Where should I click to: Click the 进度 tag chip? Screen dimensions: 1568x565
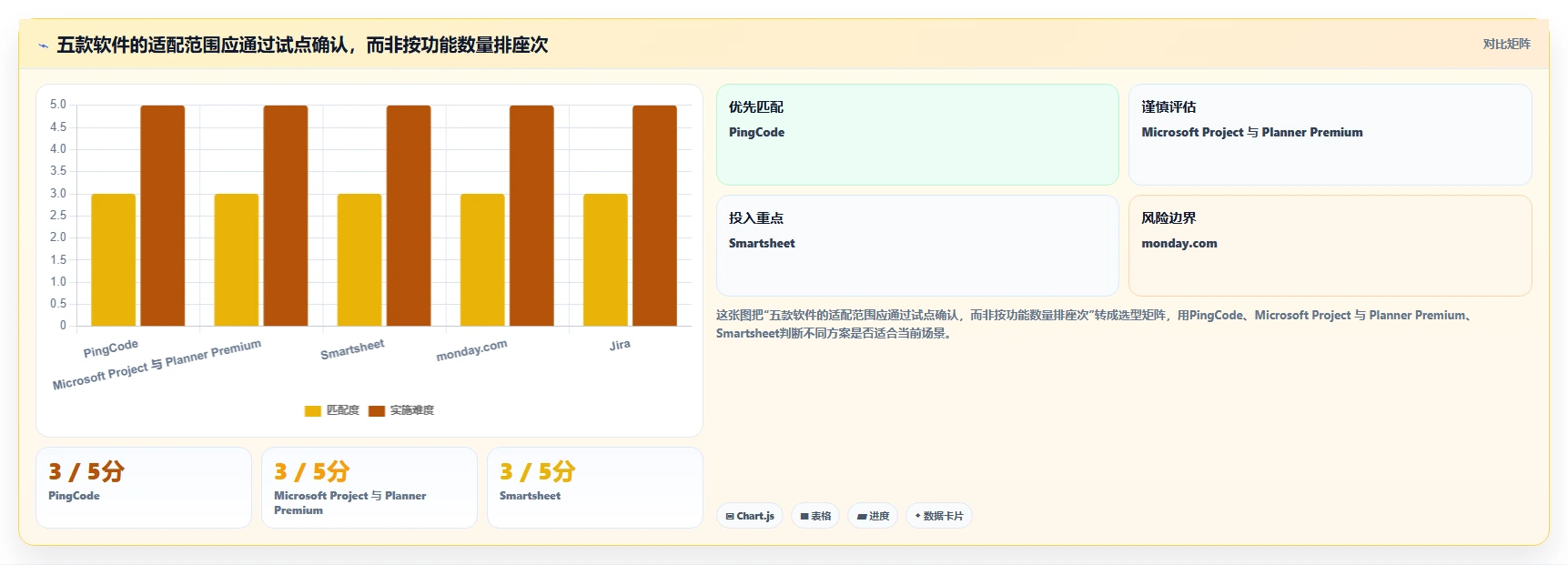pos(873,516)
